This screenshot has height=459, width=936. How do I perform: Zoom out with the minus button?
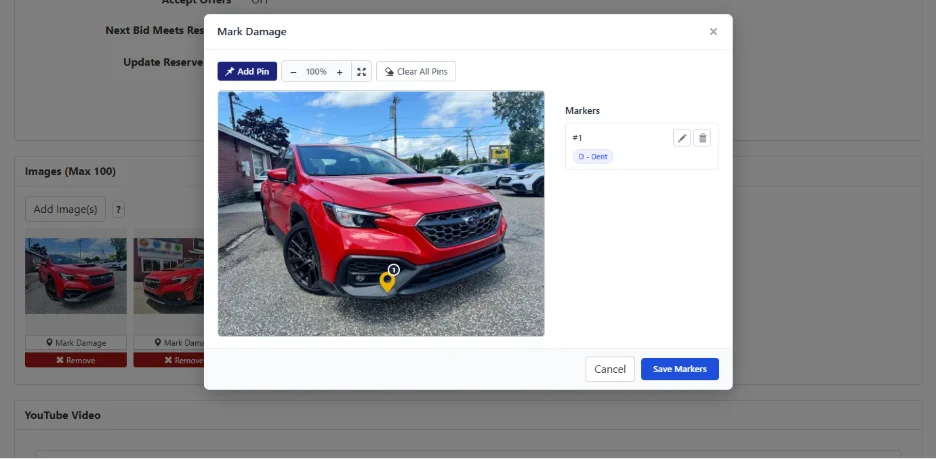coord(293,72)
